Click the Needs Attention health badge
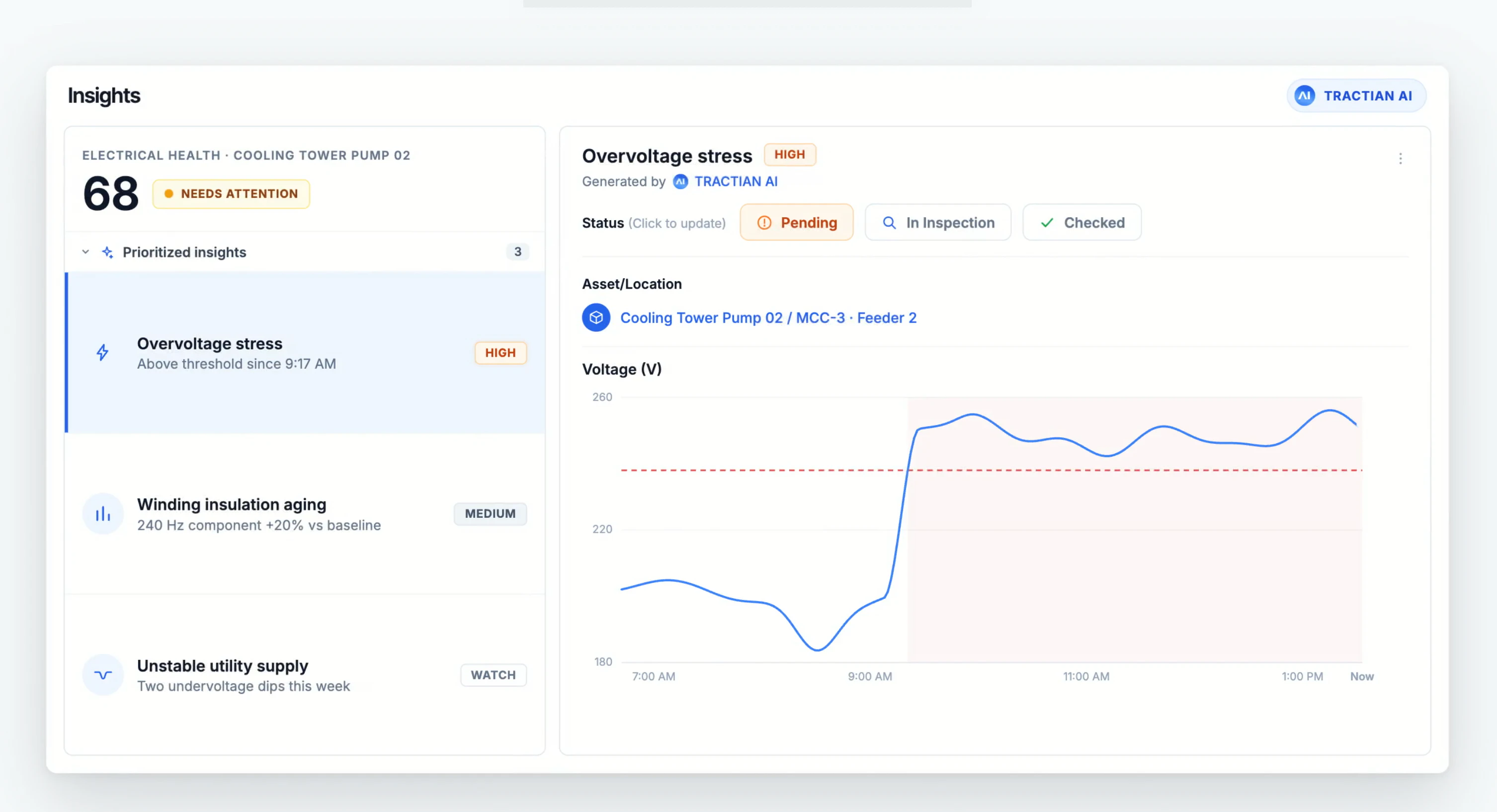This screenshot has width=1497, height=812. pos(231,194)
